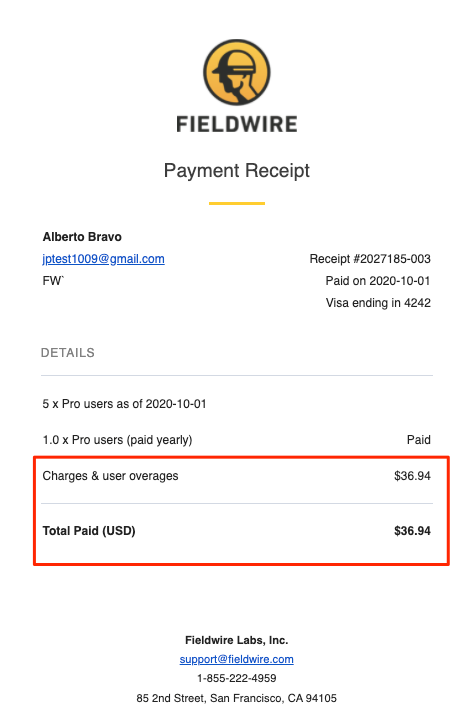Click the $36.94 overages amount
The height and width of the screenshot is (711, 469).
pos(412,476)
